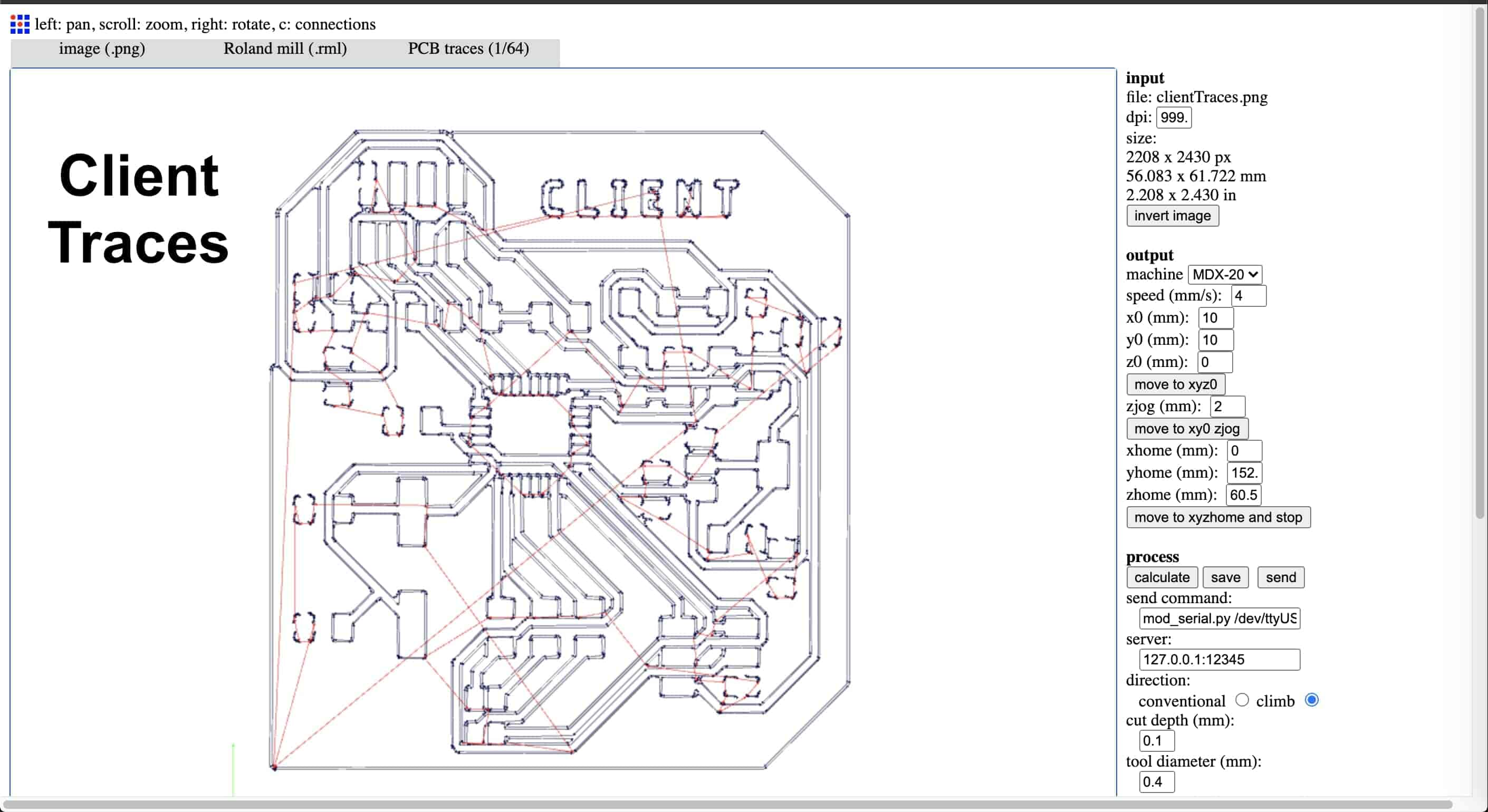Click the z0 (mm) input field
The image size is (1488, 812).
point(1215,362)
